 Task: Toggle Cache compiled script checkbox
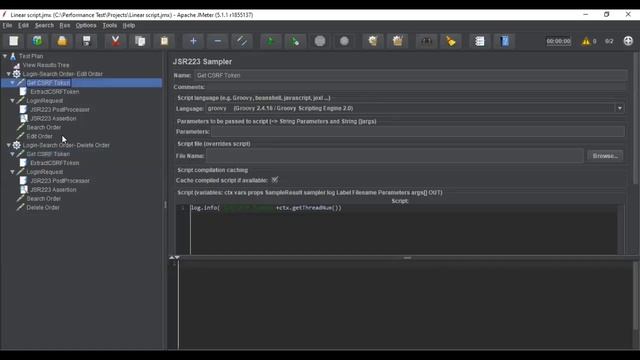tap(275, 180)
